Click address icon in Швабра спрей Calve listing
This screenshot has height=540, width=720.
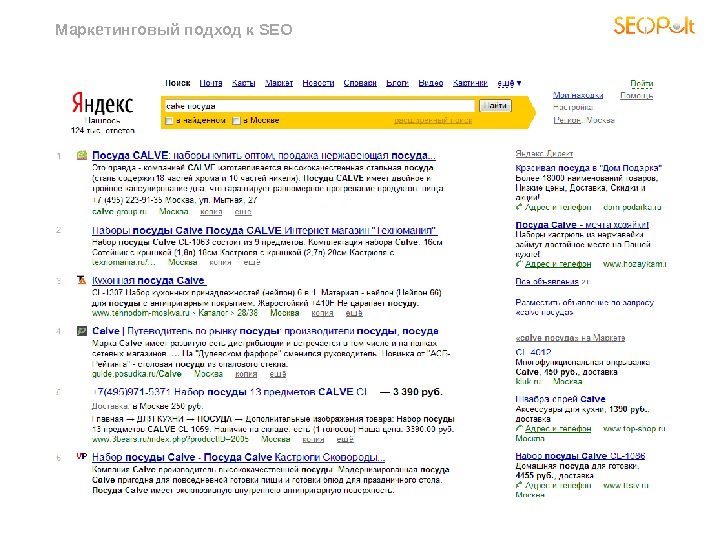(519, 428)
